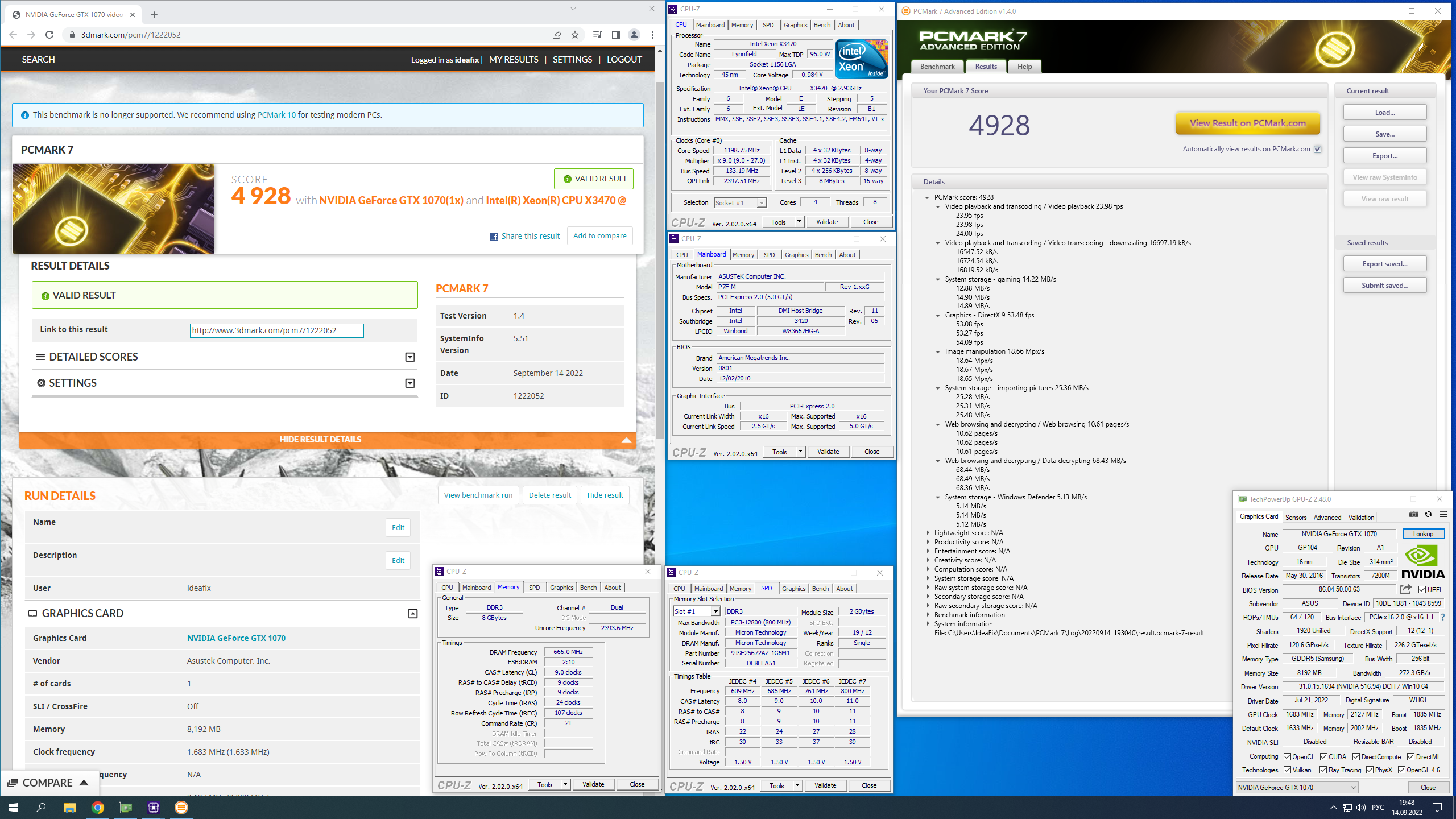Screen dimensions: 1456x819
Task: Open Windows Start menu
Action: tap(14, 808)
